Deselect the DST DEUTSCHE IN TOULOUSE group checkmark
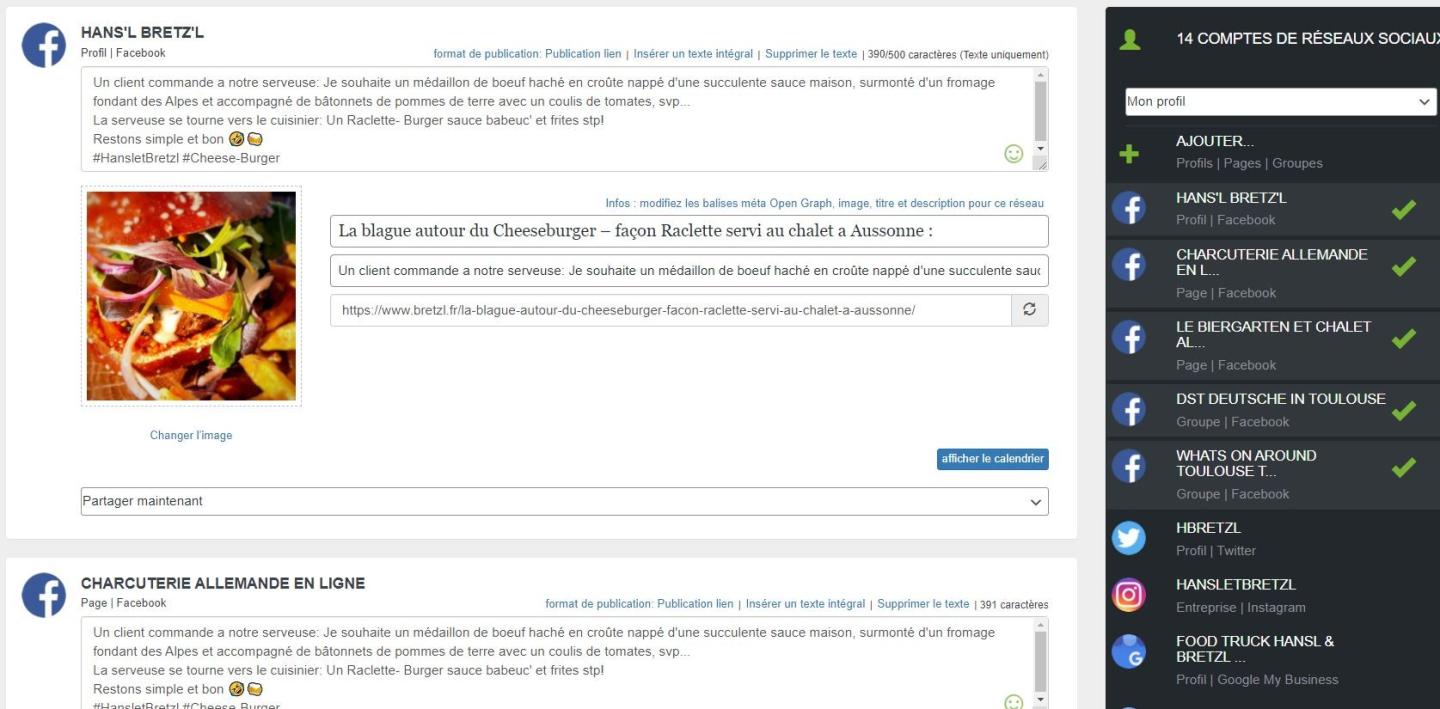The width and height of the screenshot is (1440, 709). [x=1403, y=411]
